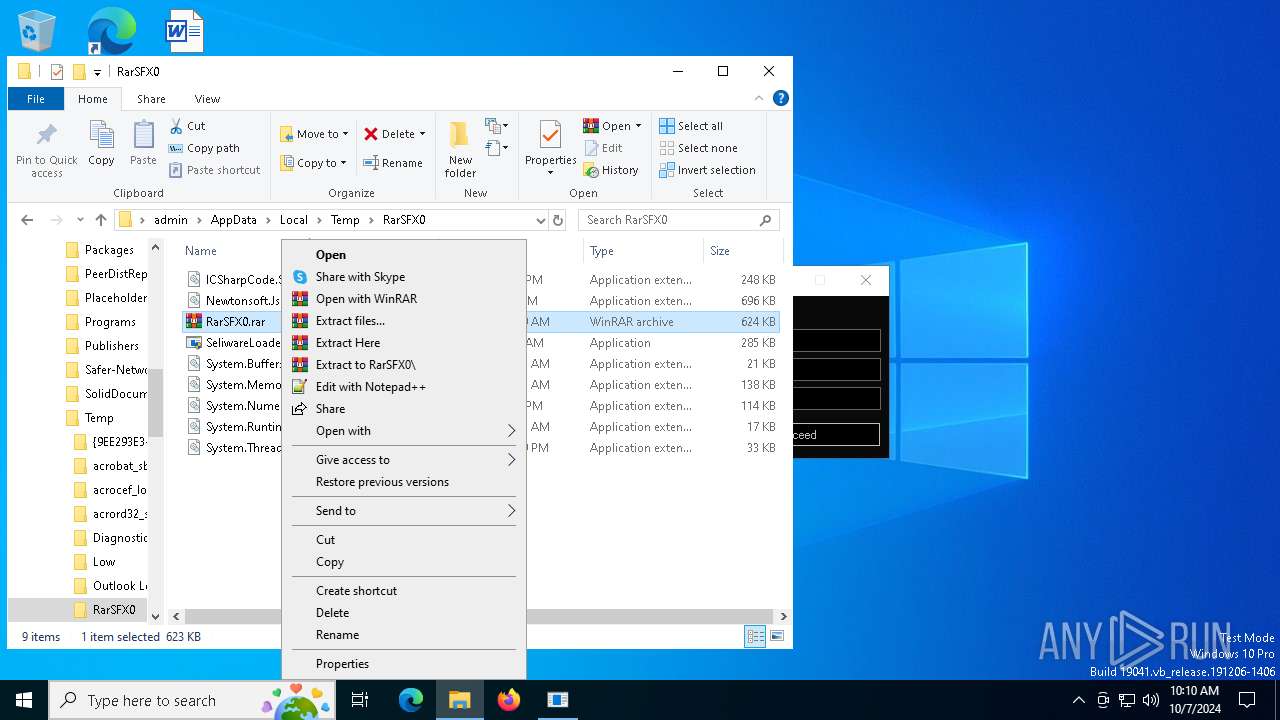Image resolution: width=1280 pixels, height=720 pixels.
Task: Expand the Delete dropdown arrow
Action: click(x=422, y=134)
